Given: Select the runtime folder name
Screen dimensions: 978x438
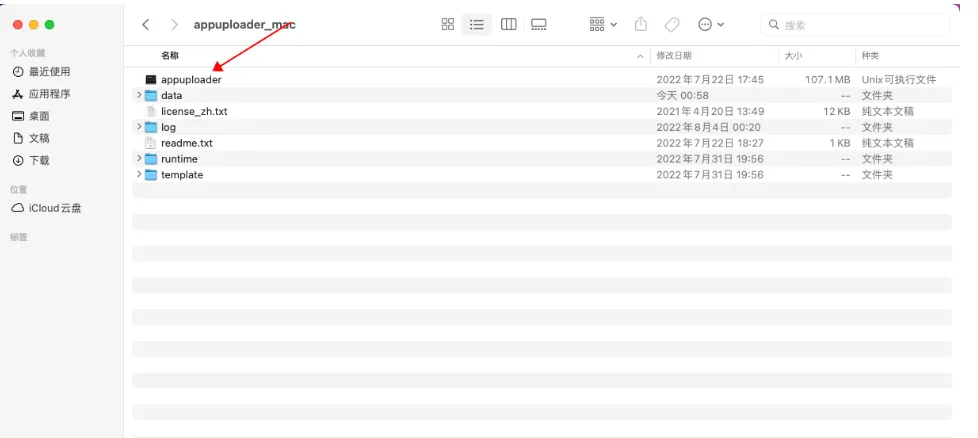Looking at the screenshot, I should [x=179, y=158].
